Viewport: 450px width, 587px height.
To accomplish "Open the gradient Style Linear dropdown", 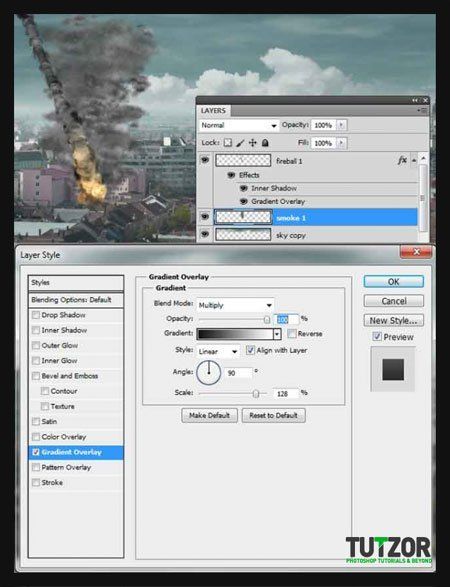I will click(x=218, y=351).
